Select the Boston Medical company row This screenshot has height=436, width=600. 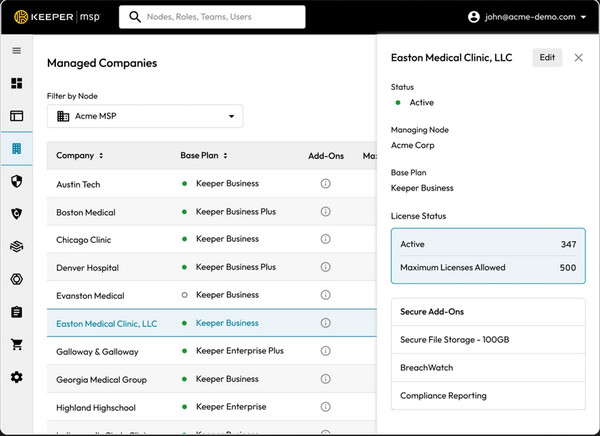[85, 212]
